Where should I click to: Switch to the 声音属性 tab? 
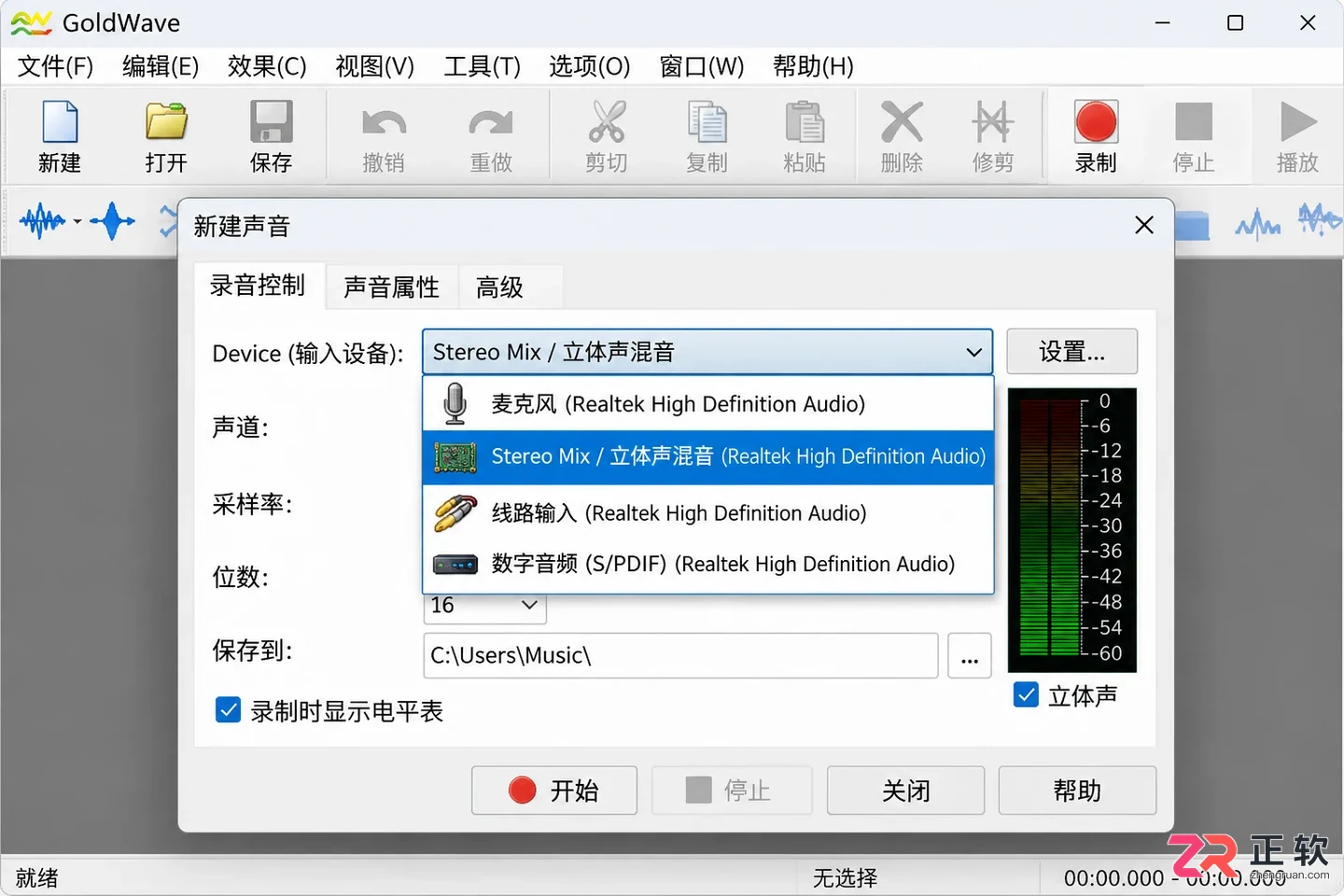click(x=391, y=287)
